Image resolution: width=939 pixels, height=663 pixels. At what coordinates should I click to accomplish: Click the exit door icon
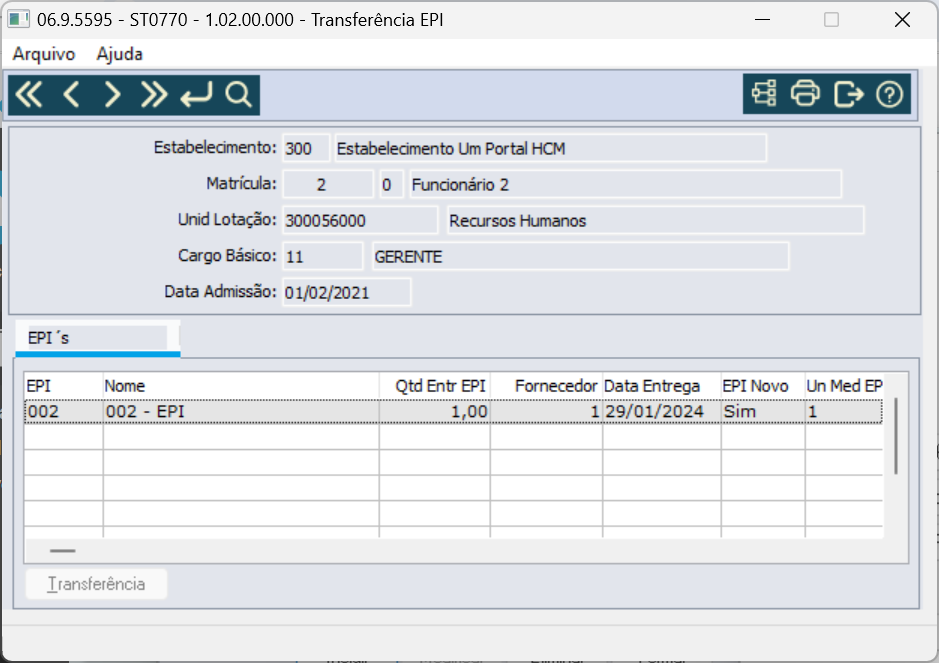[x=848, y=93]
